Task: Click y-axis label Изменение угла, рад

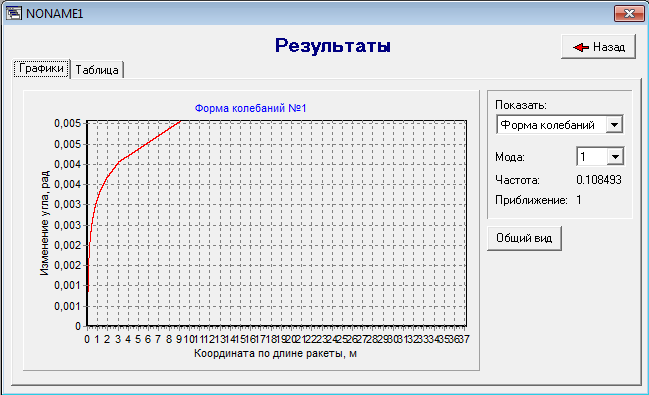Action: (44, 223)
